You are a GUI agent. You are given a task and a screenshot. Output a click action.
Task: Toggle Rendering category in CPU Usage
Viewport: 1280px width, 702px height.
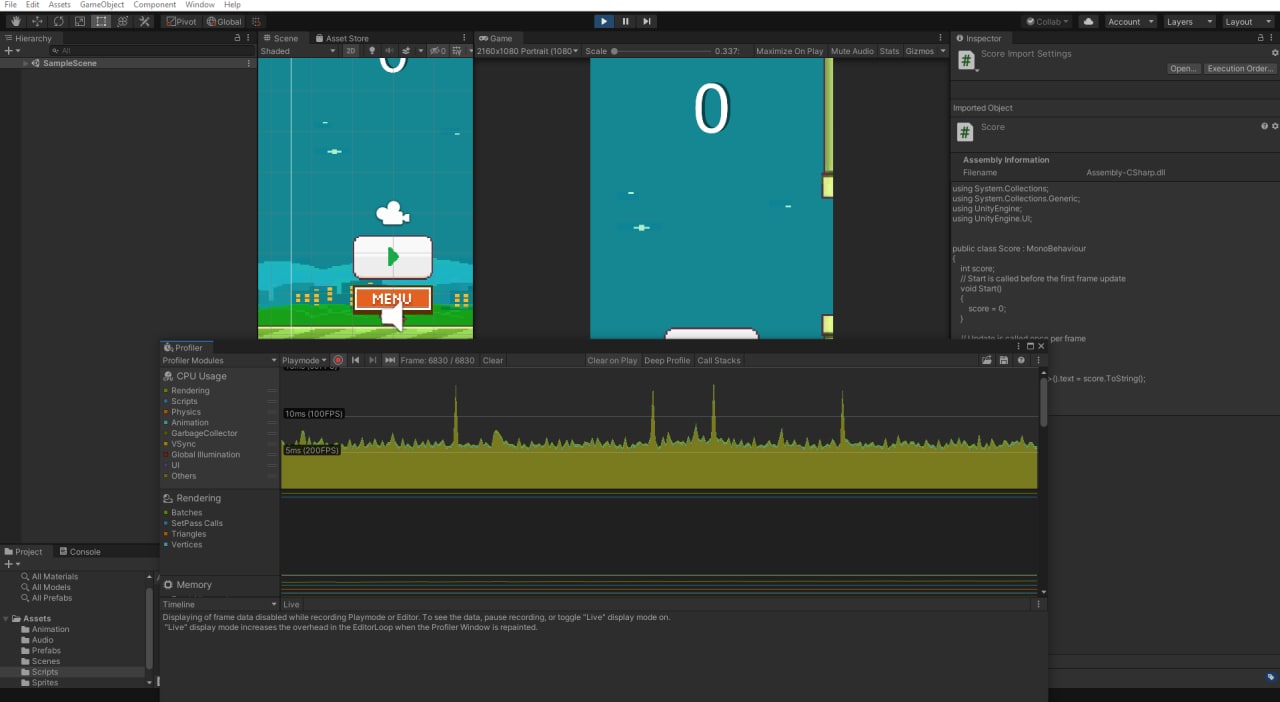(x=190, y=390)
